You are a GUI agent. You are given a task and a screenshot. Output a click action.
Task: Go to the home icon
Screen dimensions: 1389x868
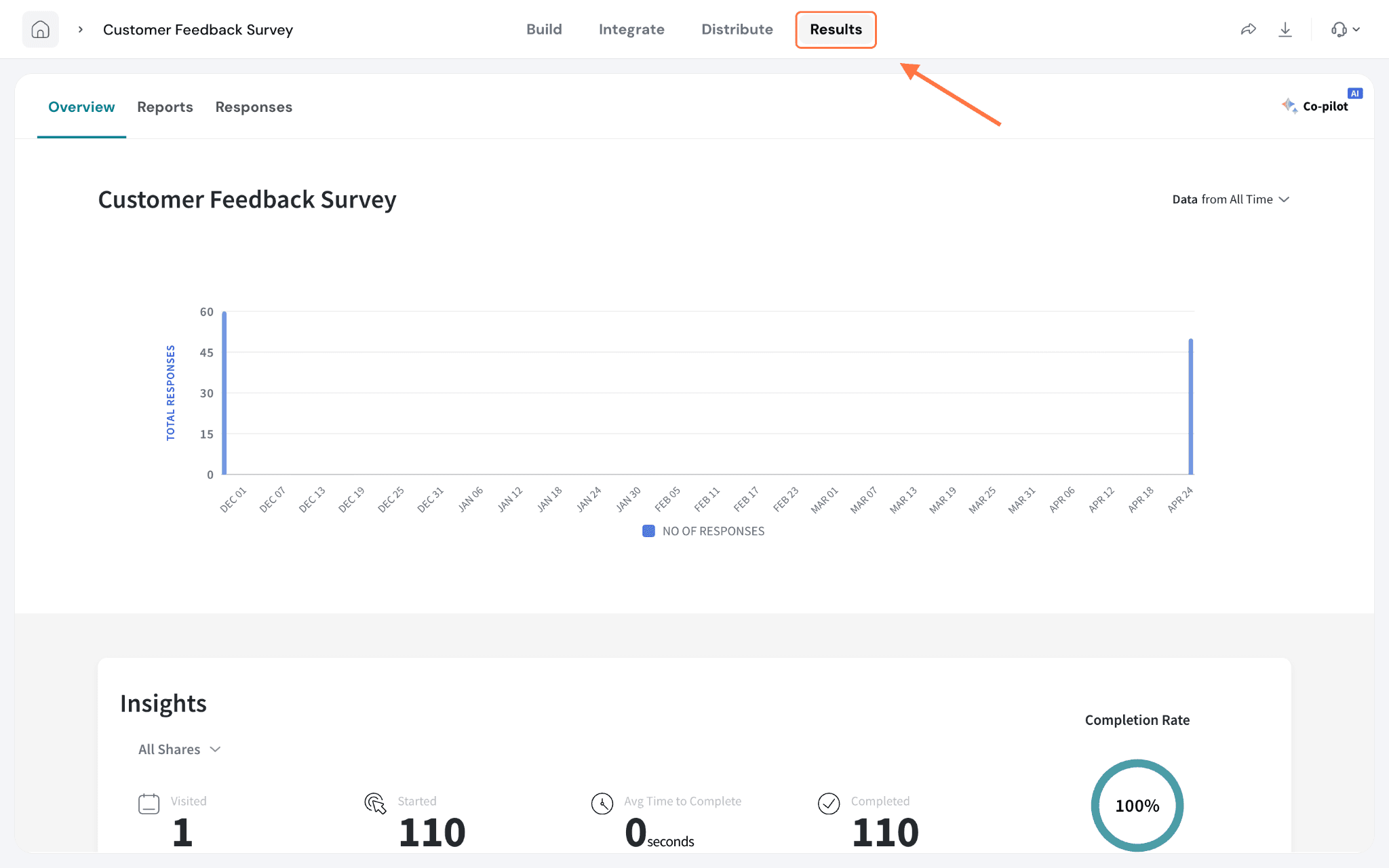[41, 29]
